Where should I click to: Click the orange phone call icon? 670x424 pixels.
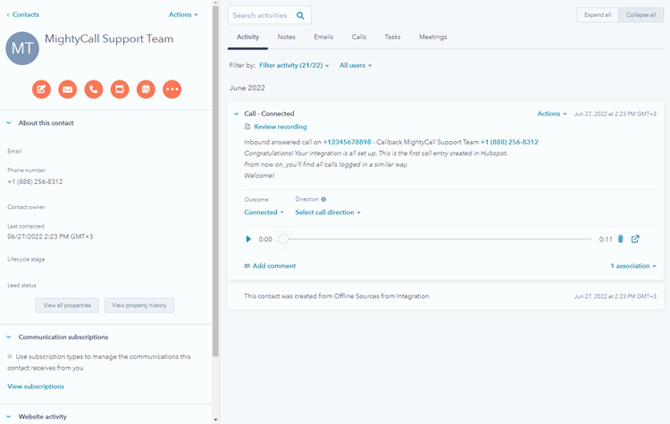(x=93, y=89)
